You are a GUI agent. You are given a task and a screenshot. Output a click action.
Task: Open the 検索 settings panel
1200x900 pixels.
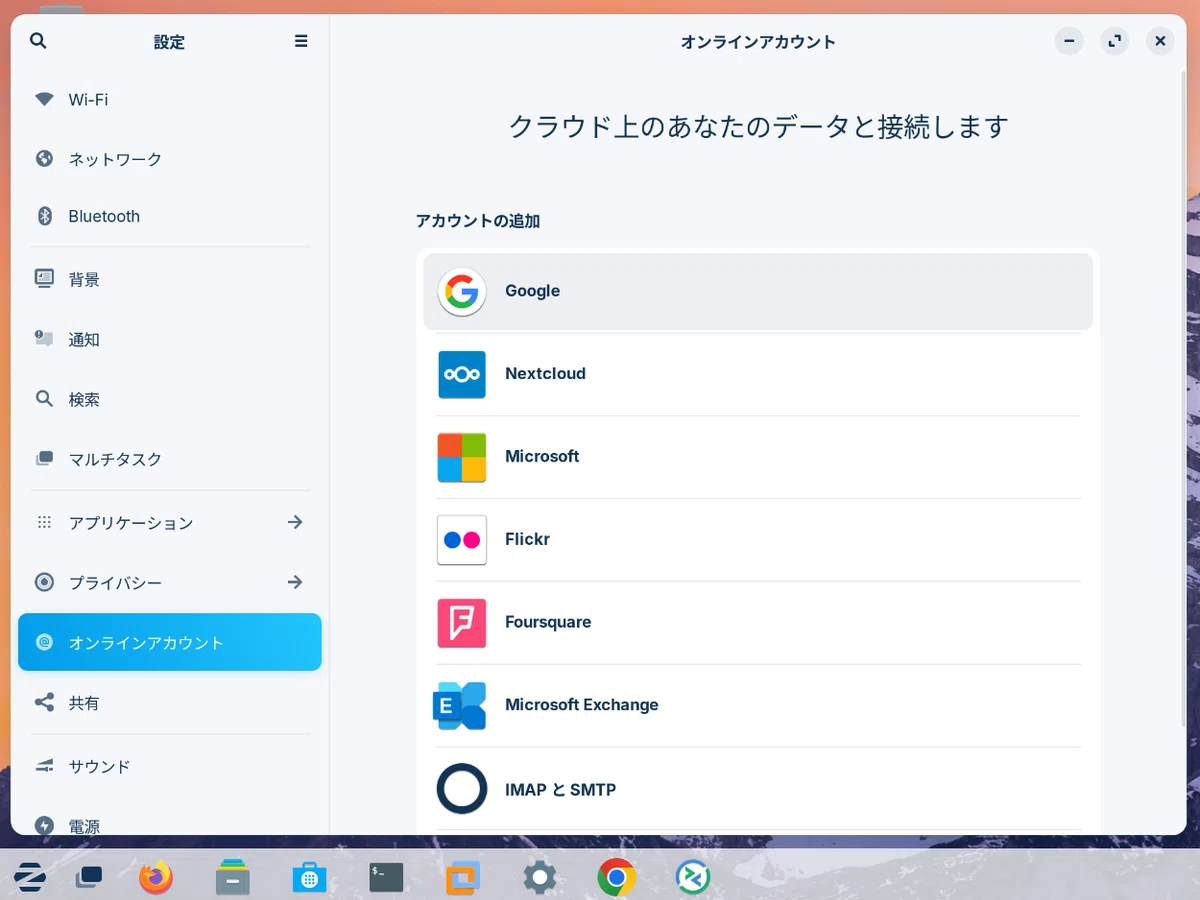coord(170,399)
